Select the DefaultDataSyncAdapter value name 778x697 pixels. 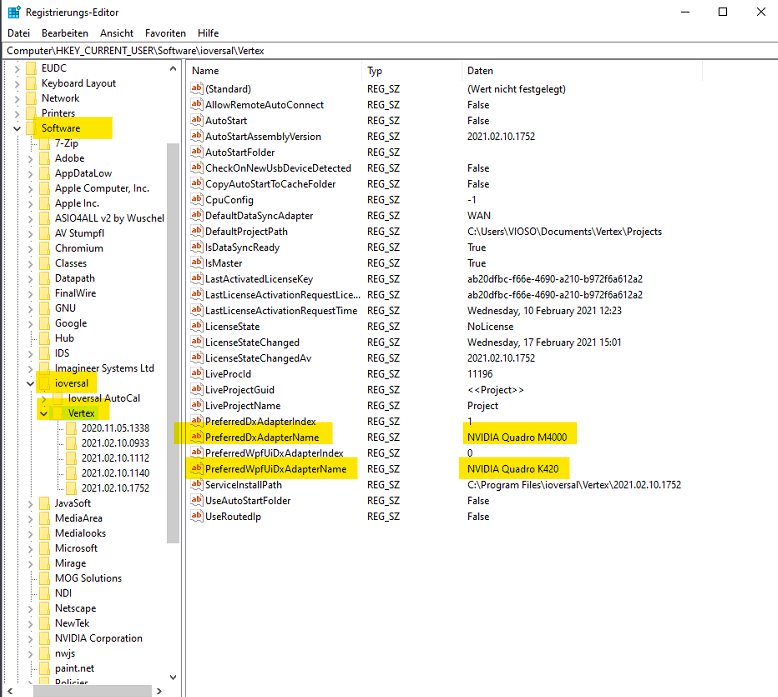[259, 216]
